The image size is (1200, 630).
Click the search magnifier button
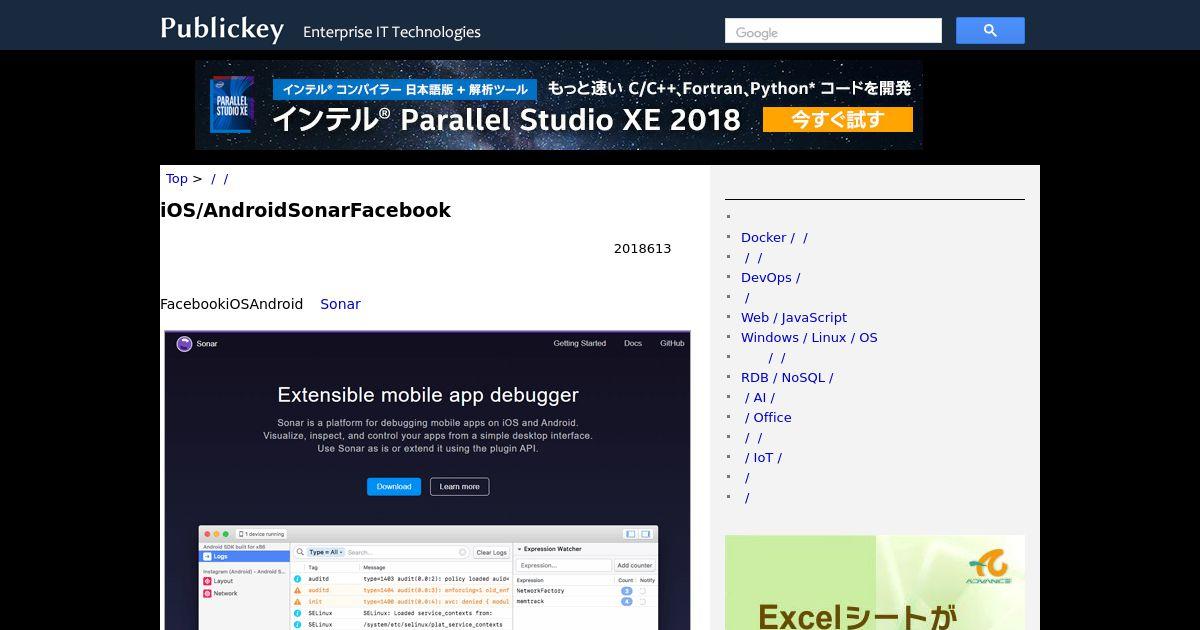(x=990, y=31)
